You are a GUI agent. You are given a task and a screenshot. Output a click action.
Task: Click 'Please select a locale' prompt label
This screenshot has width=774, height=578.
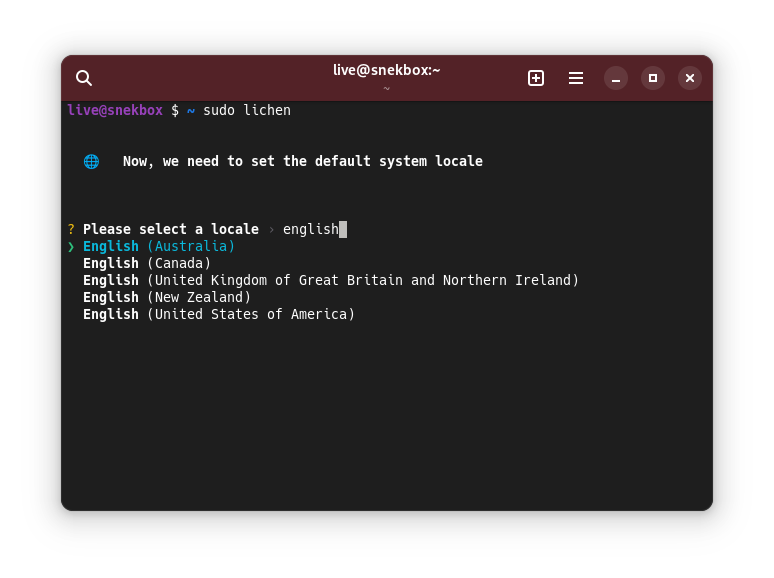tap(171, 230)
